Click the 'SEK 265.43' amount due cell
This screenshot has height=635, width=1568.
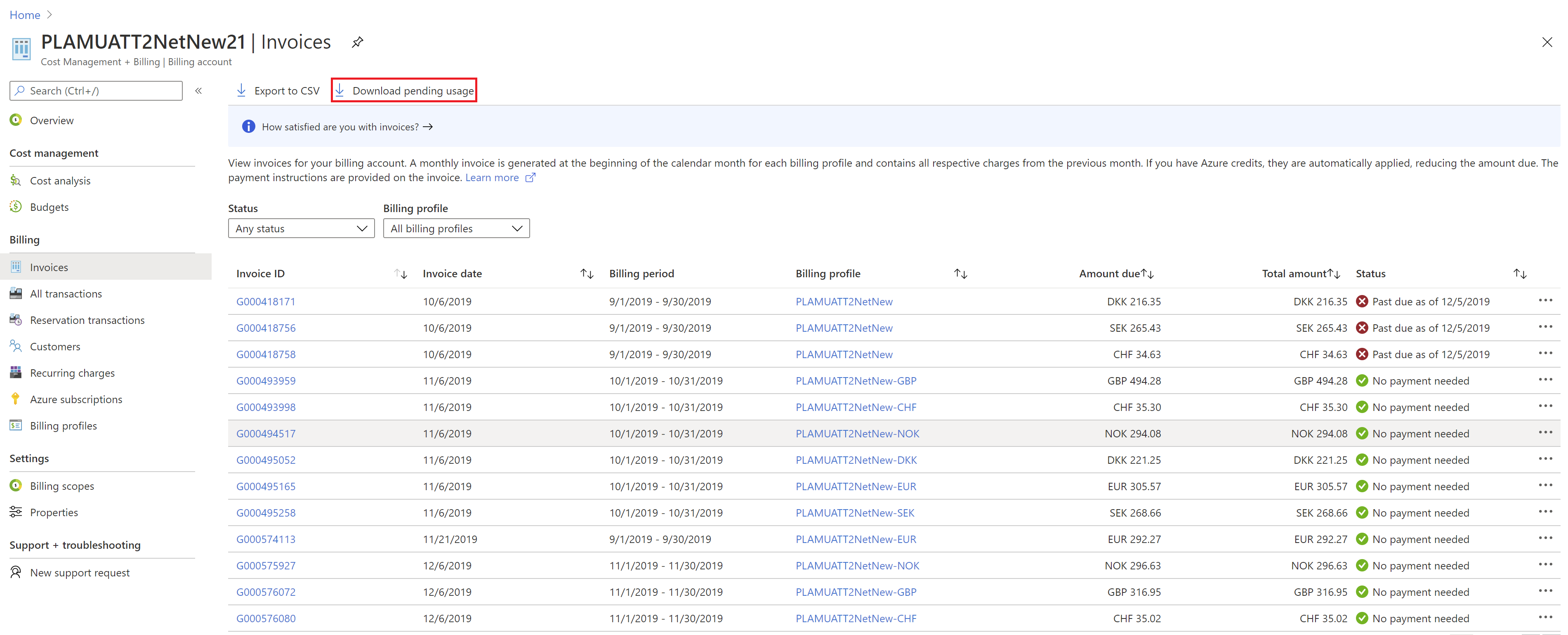click(x=1134, y=328)
